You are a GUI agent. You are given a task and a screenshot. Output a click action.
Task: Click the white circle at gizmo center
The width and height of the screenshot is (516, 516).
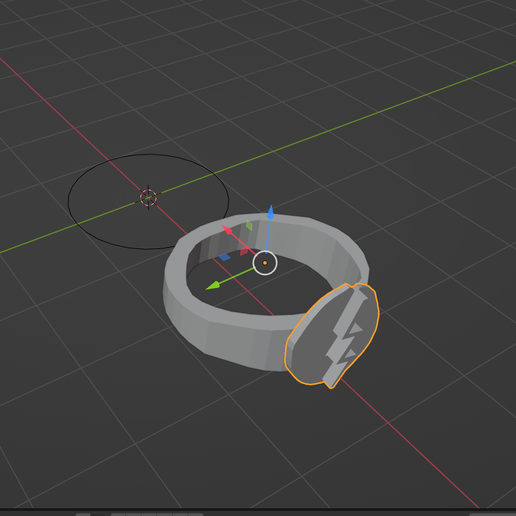tap(265, 263)
